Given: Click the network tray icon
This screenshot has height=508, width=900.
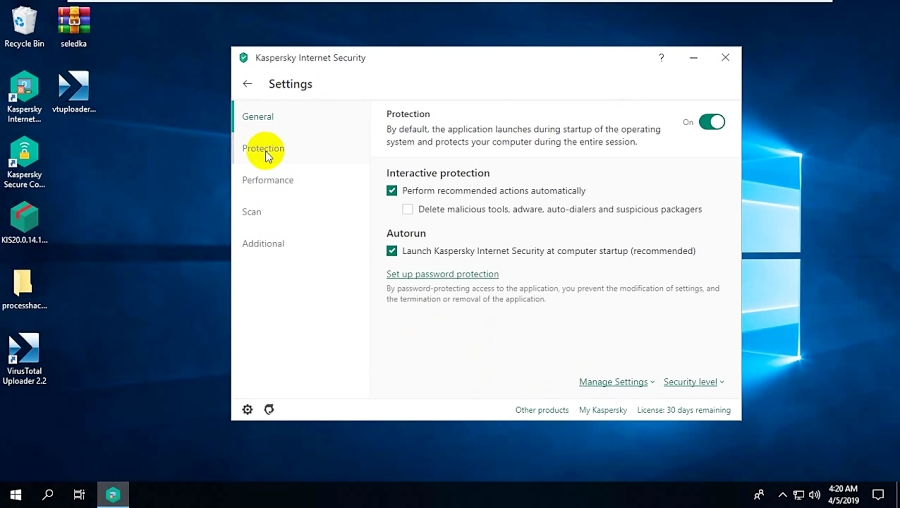Looking at the screenshot, I should pos(798,494).
